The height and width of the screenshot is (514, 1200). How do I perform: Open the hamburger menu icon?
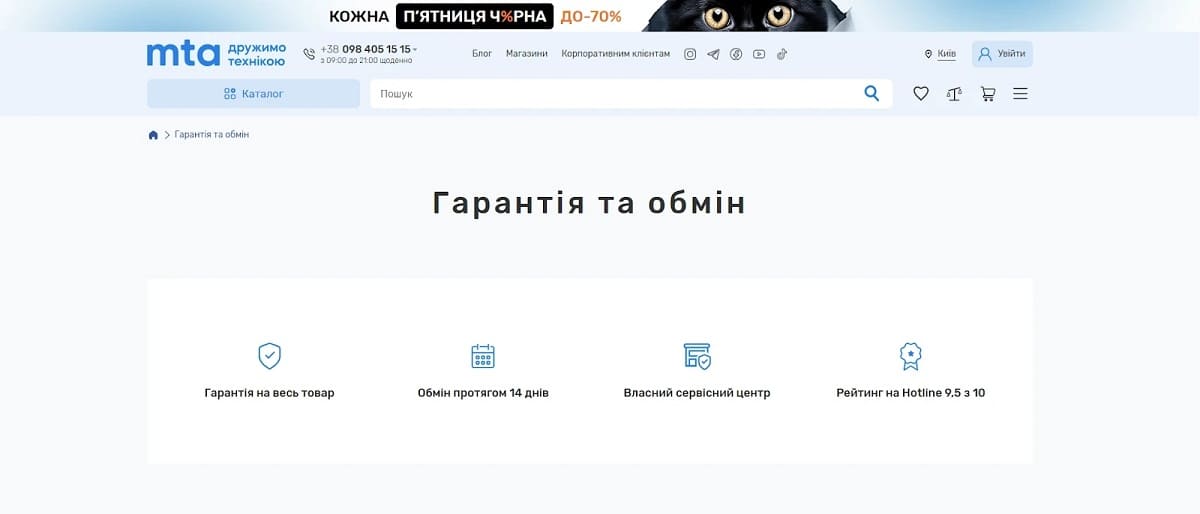coord(1020,93)
